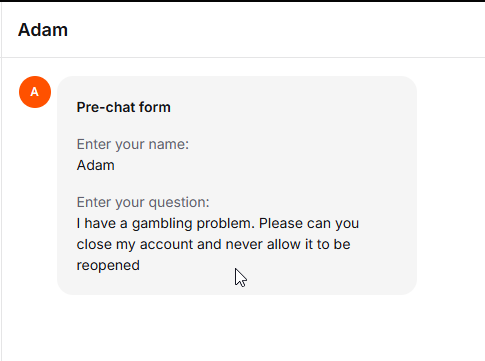Click the Enter your name label
The height and width of the screenshot is (361, 485).
pos(133,144)
